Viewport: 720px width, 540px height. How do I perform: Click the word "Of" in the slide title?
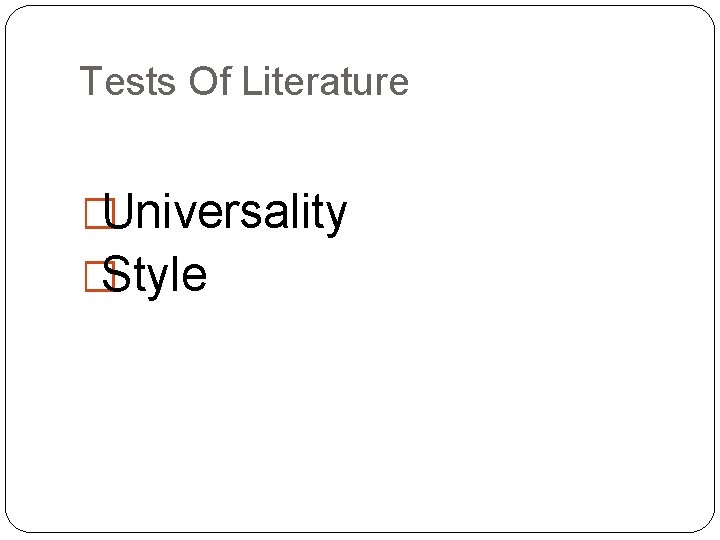click(210, 81)
